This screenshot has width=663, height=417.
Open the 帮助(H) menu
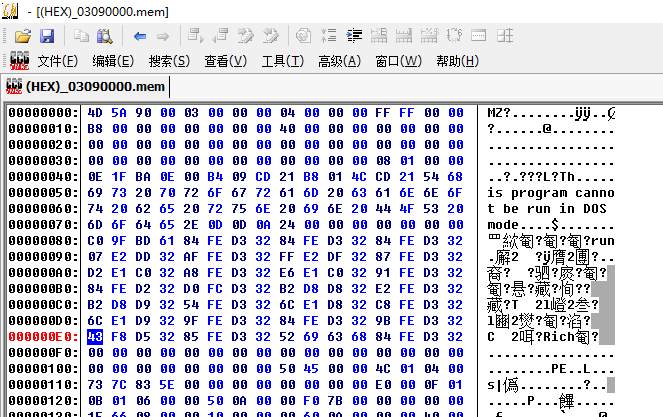[x=458, y=61]
